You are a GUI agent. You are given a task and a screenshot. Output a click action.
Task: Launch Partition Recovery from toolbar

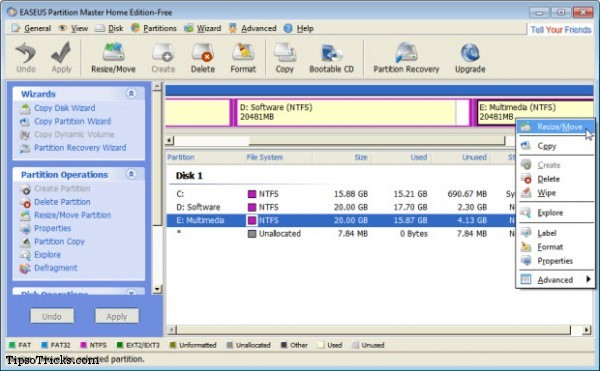pos(406,57)
